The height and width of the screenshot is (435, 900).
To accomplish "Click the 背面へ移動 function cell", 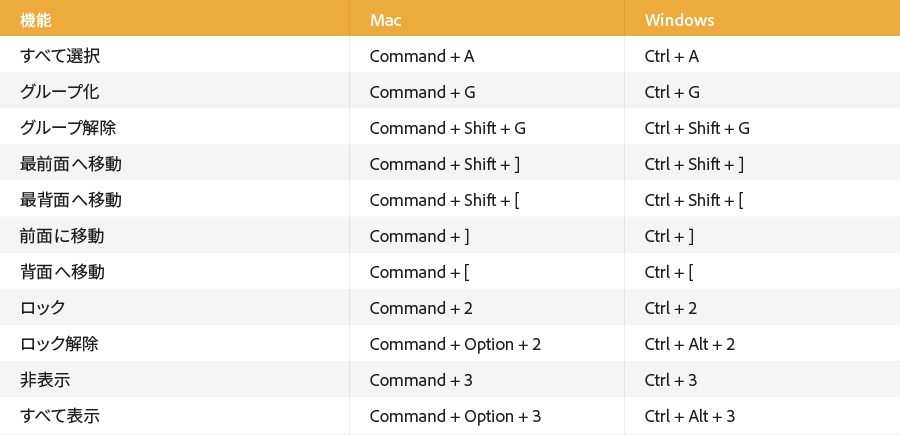I will point(61,272).
